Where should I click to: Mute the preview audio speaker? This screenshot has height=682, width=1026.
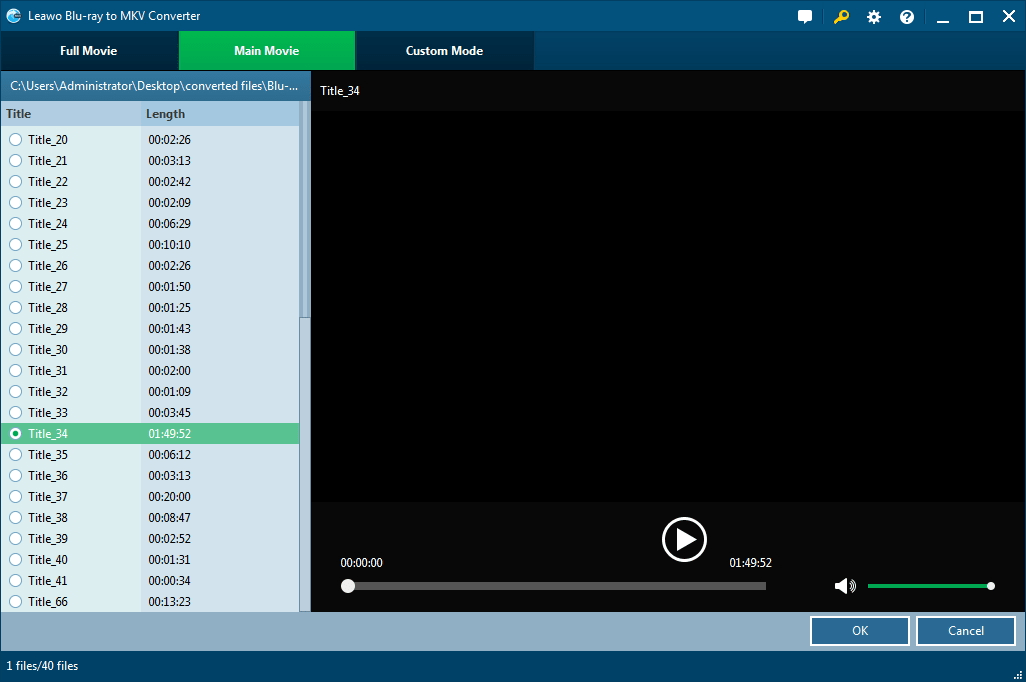pyautogui.click(x=845, y=586)
